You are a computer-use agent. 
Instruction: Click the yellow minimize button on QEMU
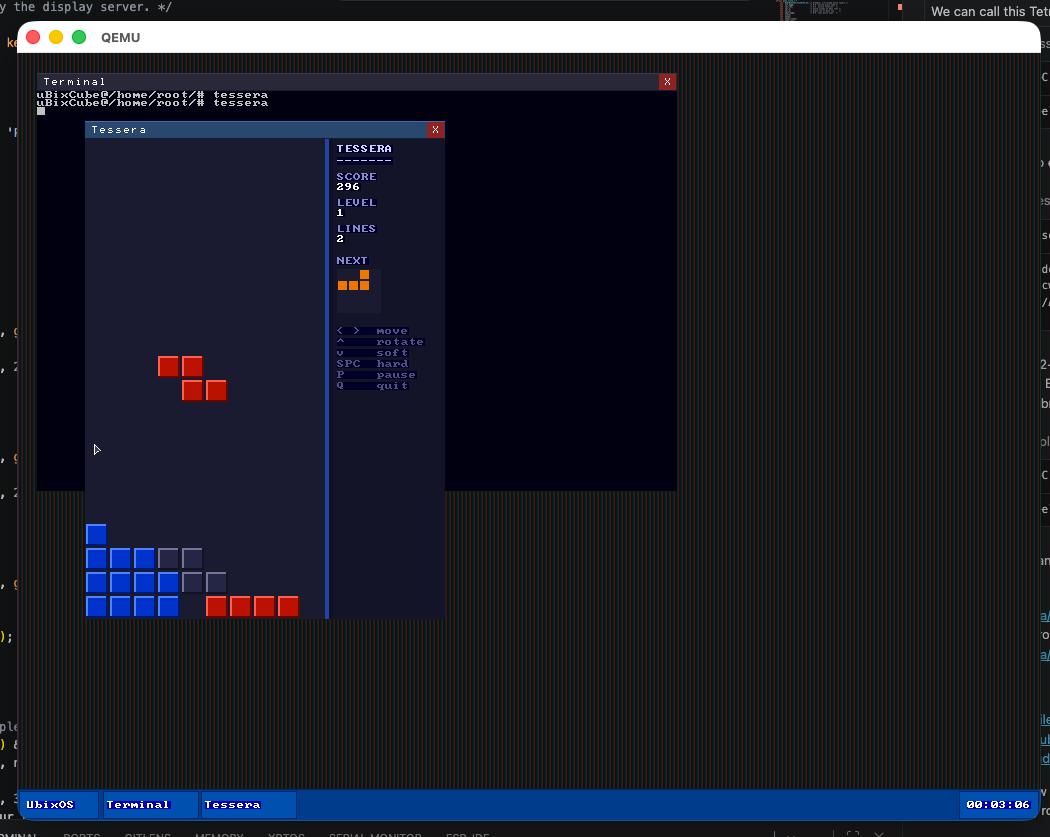coord(56,37)
